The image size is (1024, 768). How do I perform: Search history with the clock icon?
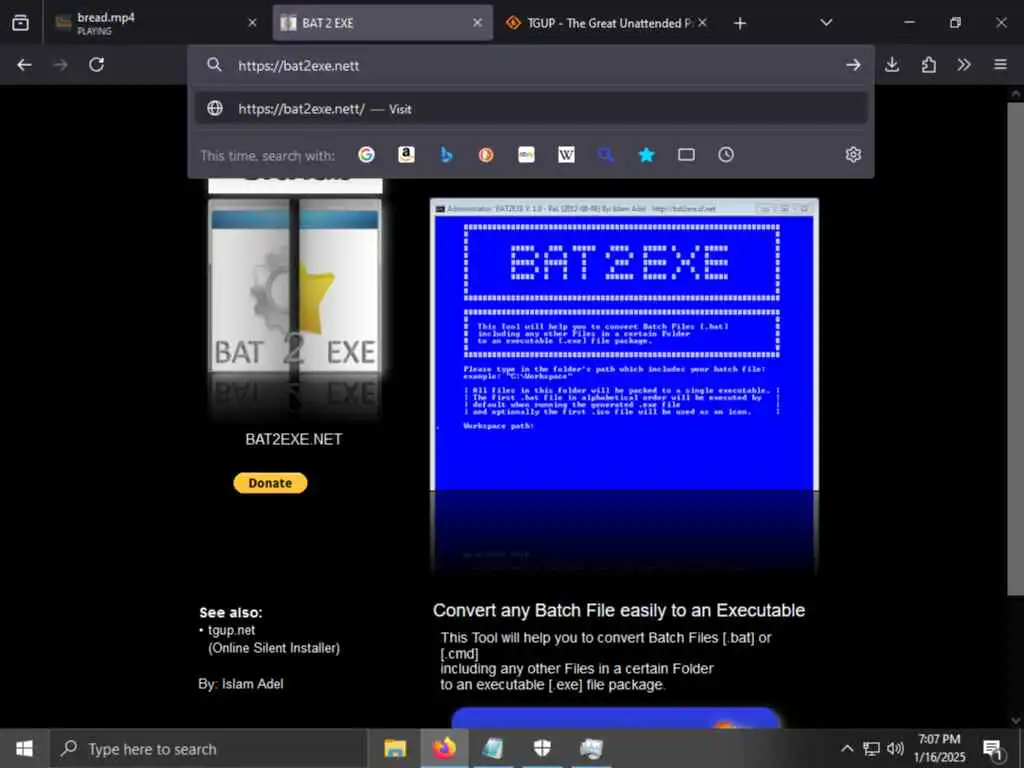tap(726, 155)
